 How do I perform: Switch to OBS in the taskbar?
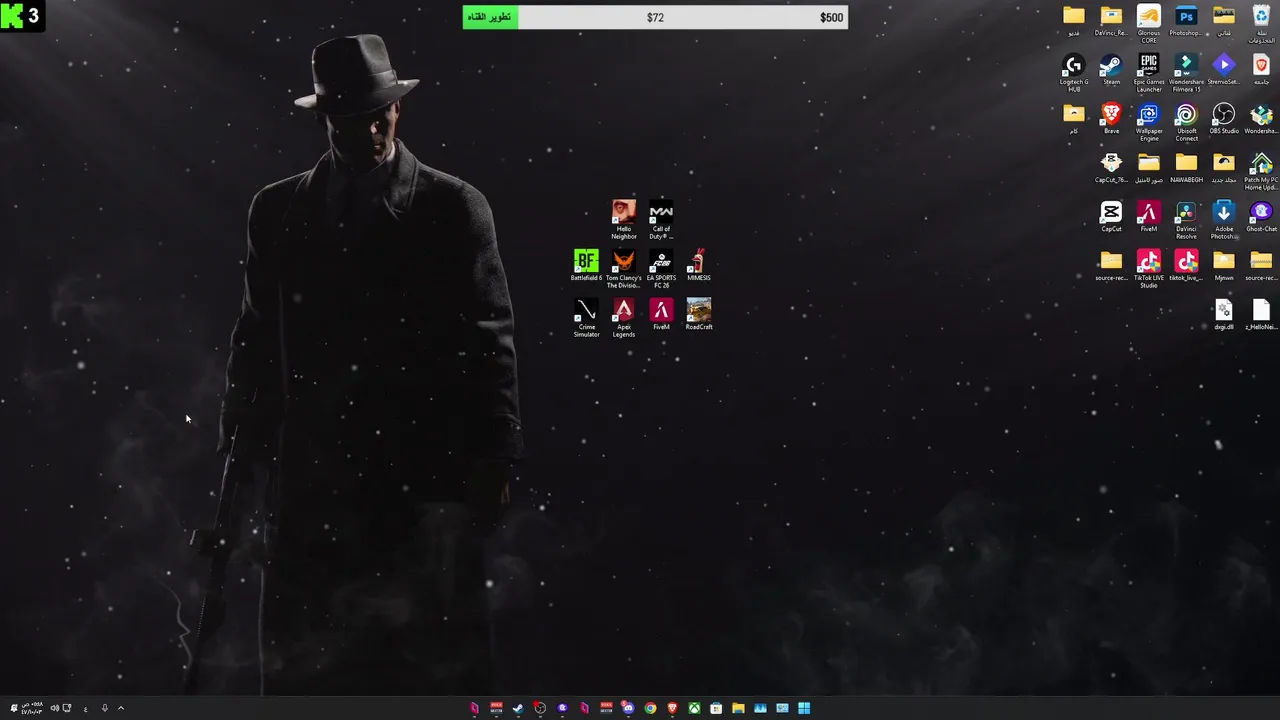(x=540, y=708)
